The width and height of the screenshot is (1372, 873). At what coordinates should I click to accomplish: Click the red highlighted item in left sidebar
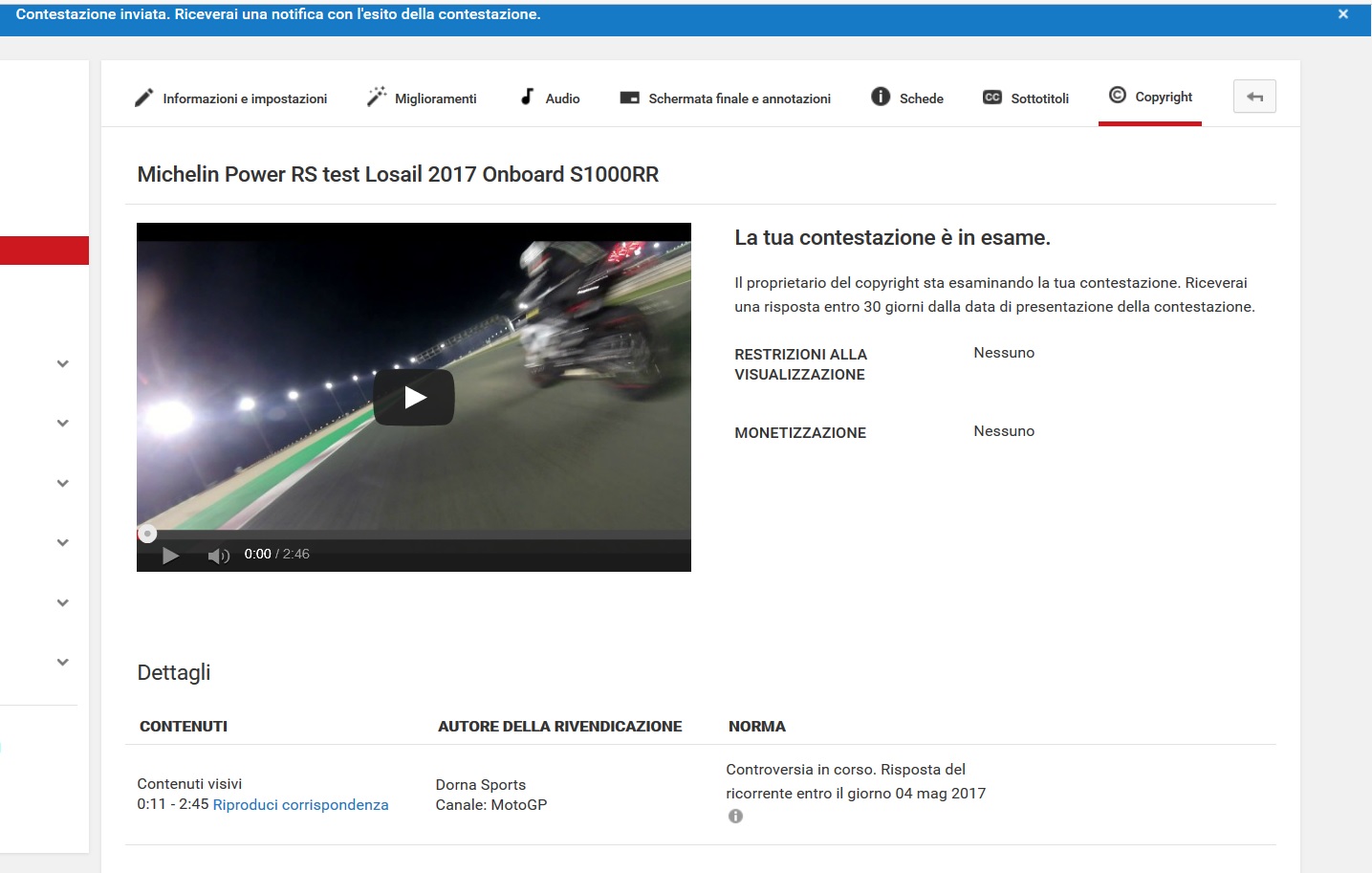44,251
